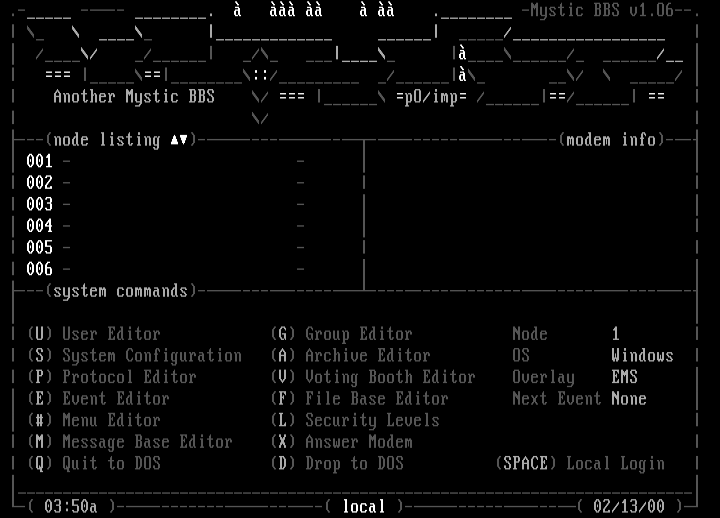Open the User Editor menu entry
Image resolution: width=720 pixels, height=518 pixels.
click(93, 334)
